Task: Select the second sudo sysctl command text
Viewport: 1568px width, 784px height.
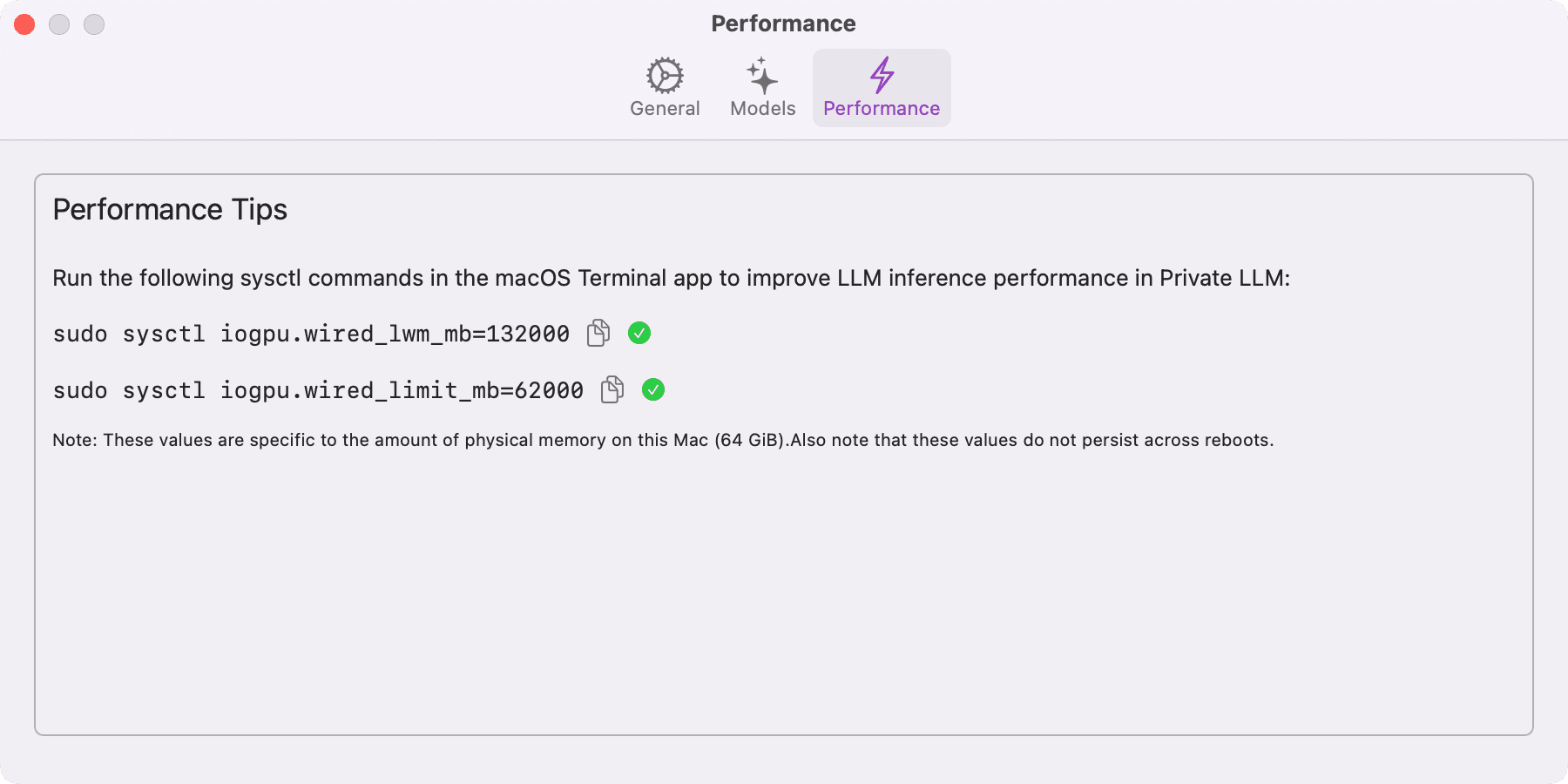Action: click(x=318, y=390)
